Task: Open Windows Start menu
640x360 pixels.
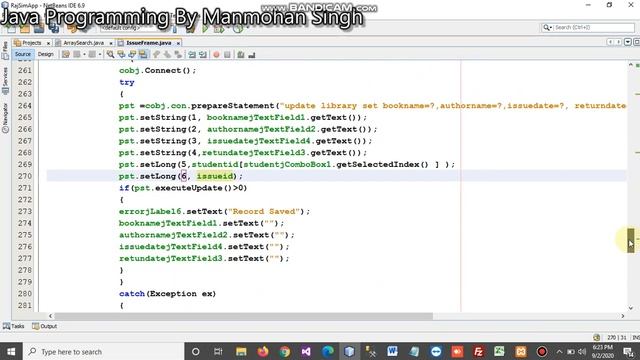Action: pyautogui.click(x=11, y=351)
